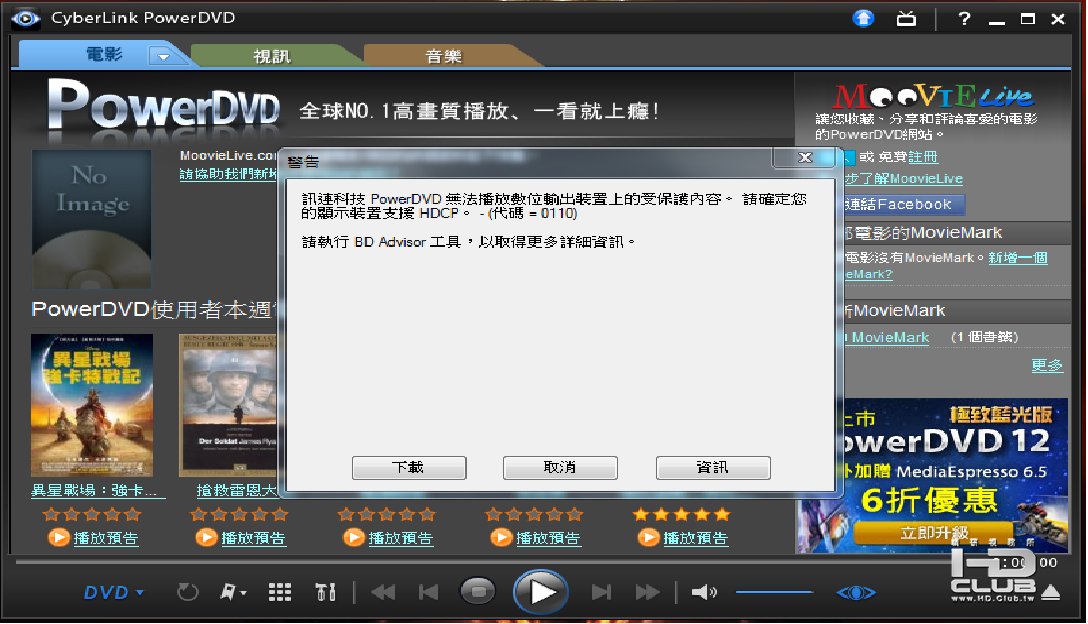
Task: Play trailer under 異星戰場 via 播放預告
Action: point(105,538)
